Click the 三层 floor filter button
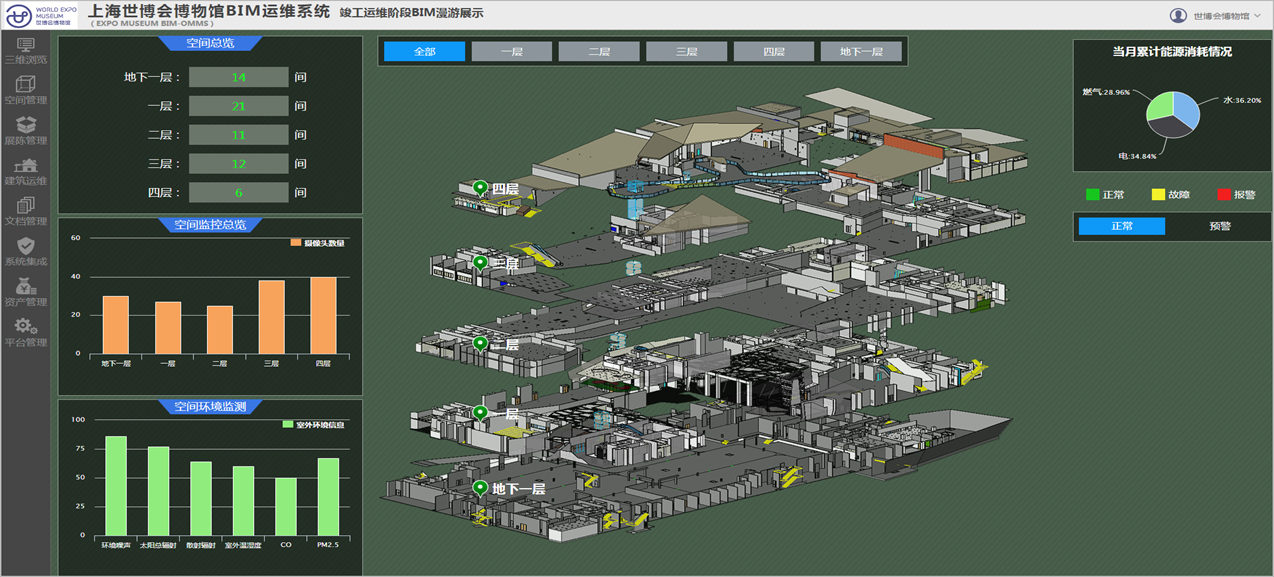1274x577 pixels. click(x=686, y=51)
